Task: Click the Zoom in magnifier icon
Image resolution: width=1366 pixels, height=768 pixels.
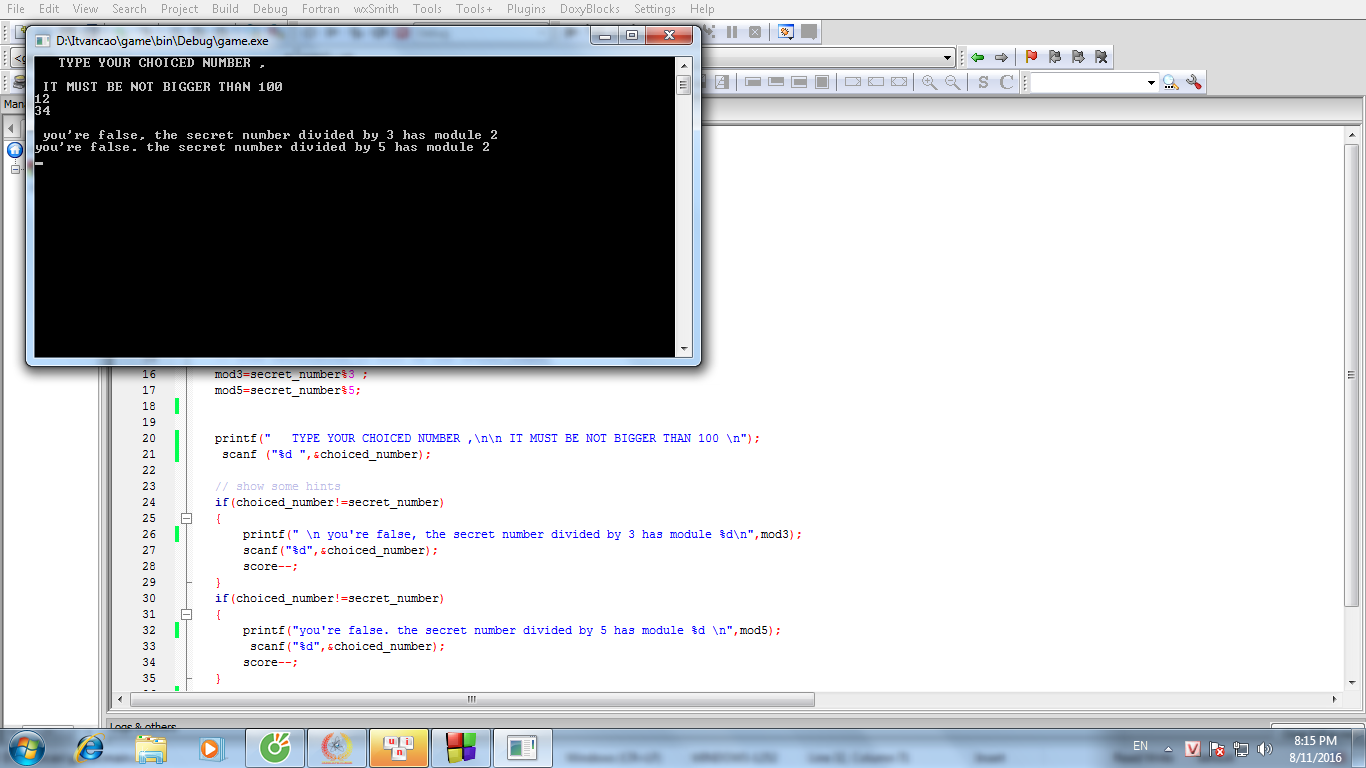Action: (x=929, y=82)
